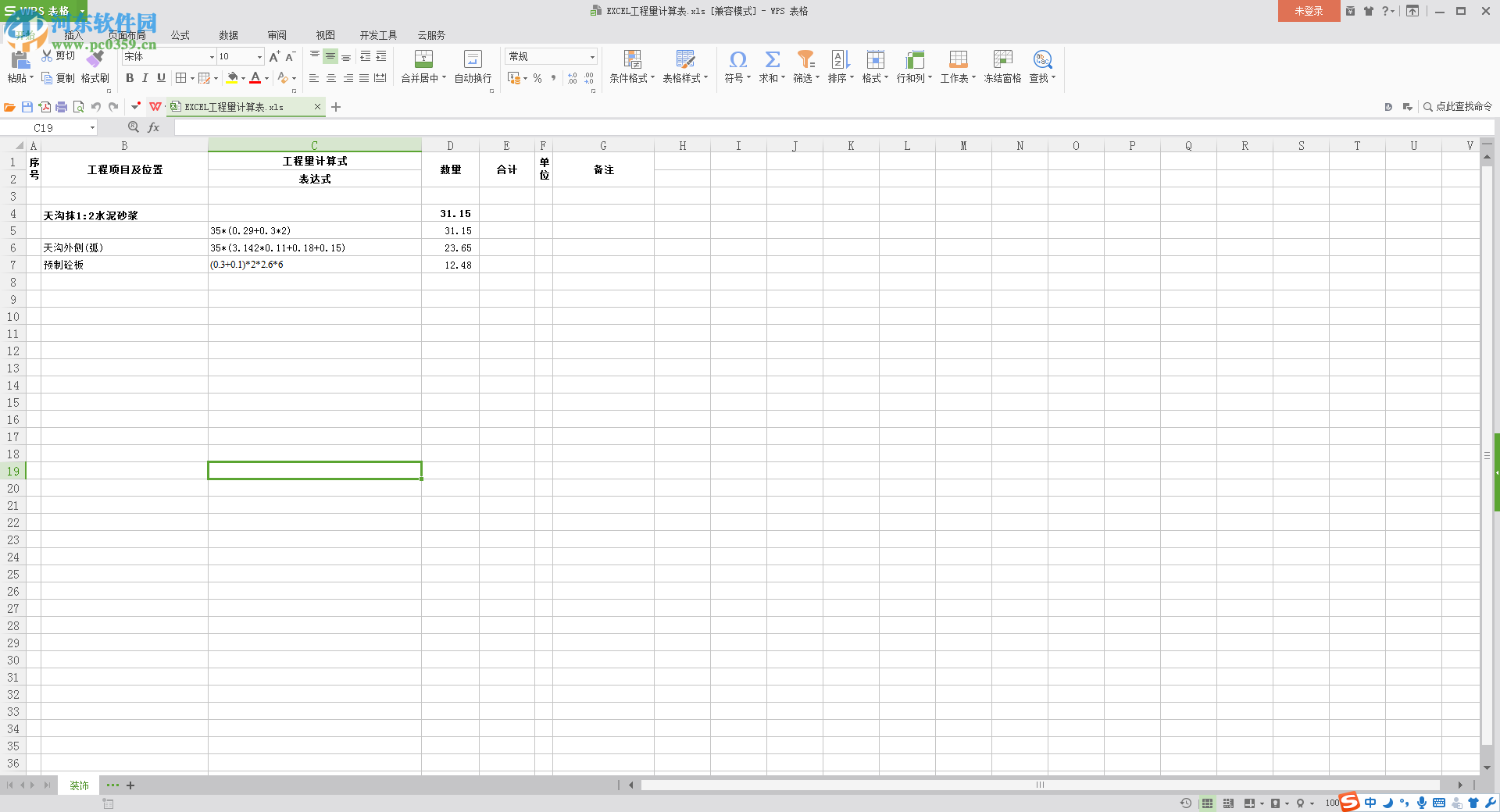Click the horizontal scrollbar at the bottom
Screen dimensions: 1500x812
point(1040,785)
